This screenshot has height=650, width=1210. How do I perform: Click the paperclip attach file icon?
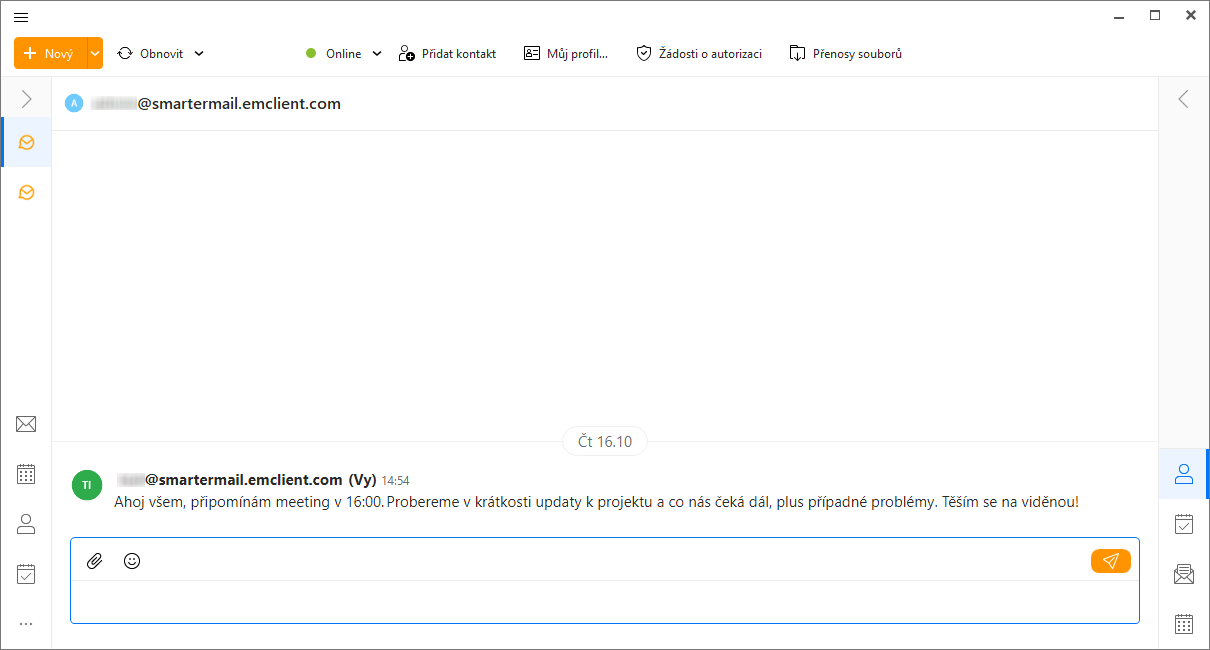[95, 561]
